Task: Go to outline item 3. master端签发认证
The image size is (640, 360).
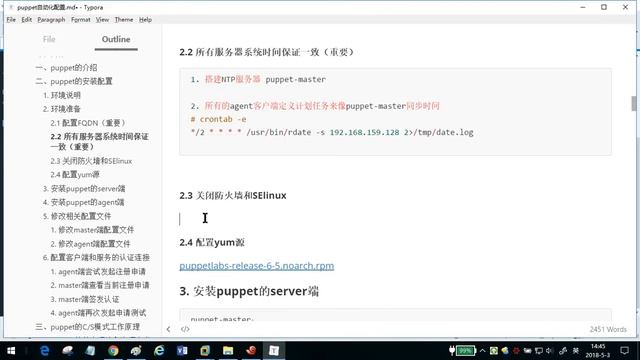Action: [85, 299]
